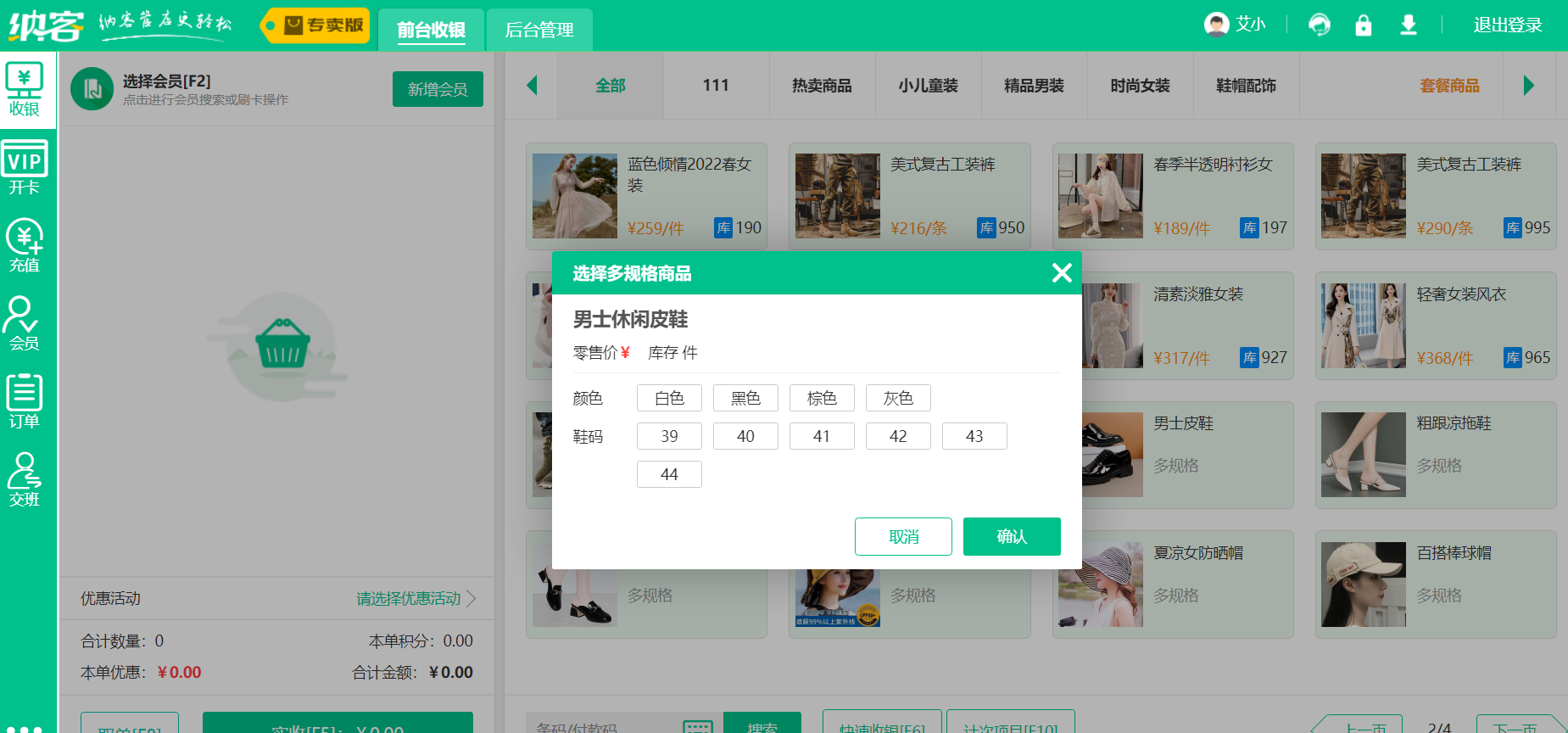Open the 订单 orders sidebar icon
This screenshot has height=733, width=1568.
tap(25, 402)
